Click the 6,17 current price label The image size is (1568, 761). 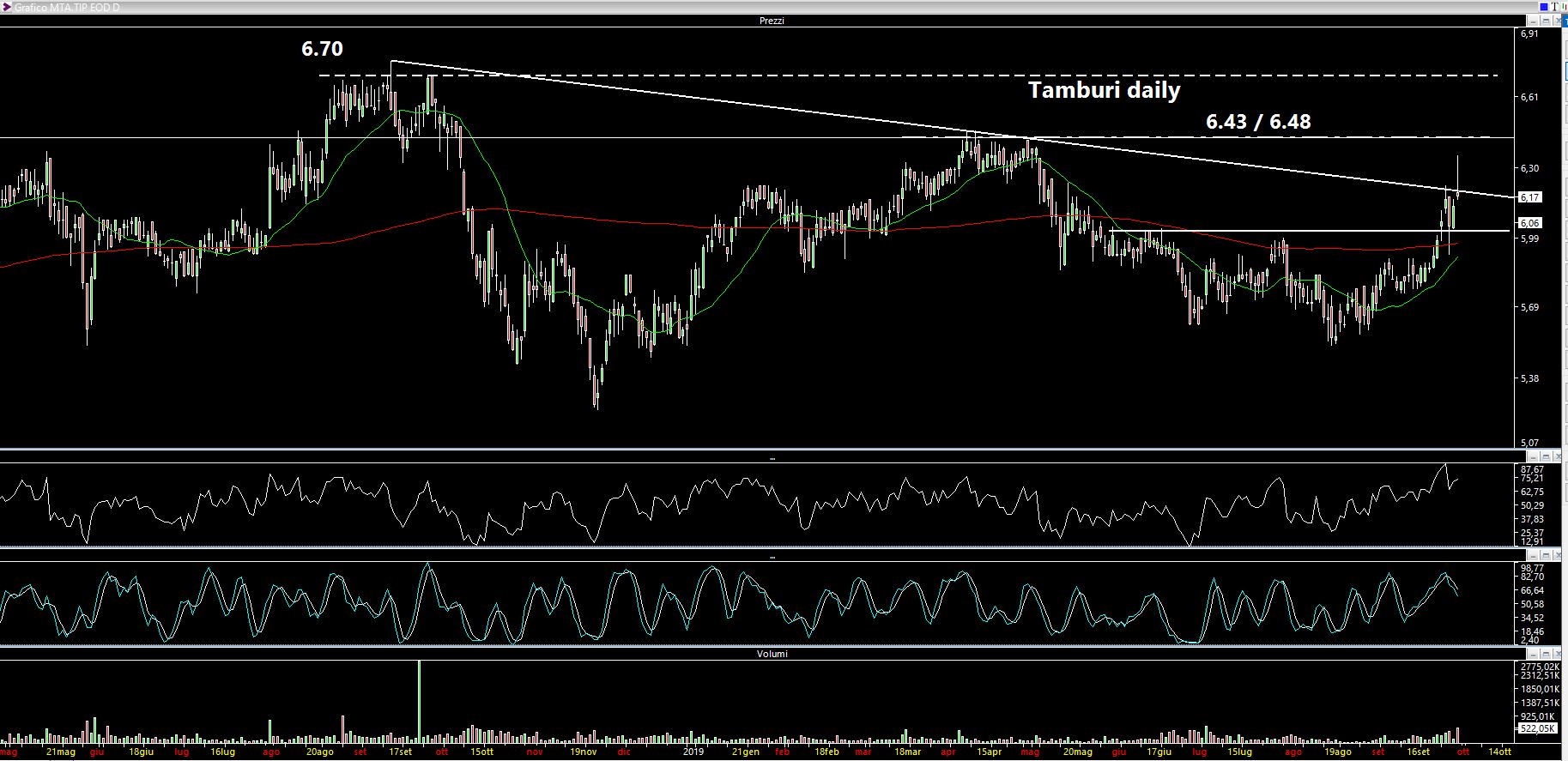(1529, 197)
